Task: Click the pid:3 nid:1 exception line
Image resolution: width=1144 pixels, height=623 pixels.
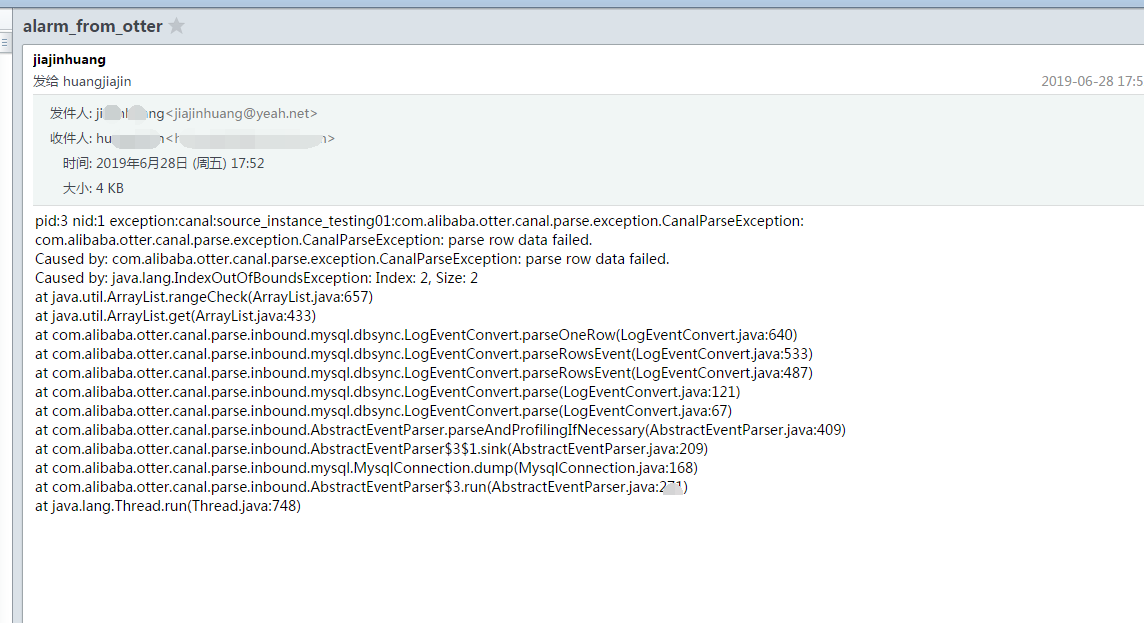Action: tap(420, 221)
